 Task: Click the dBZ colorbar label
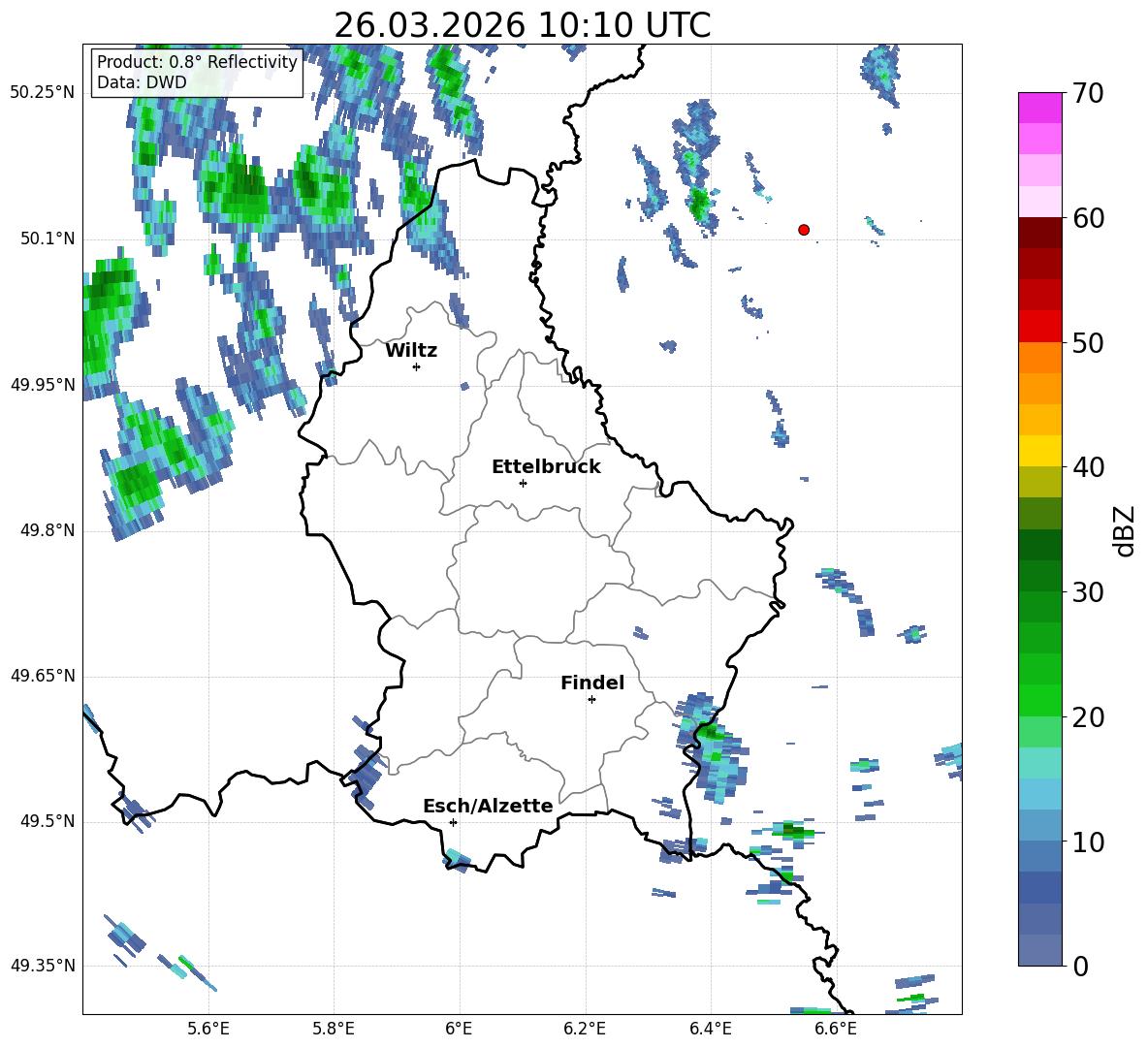(1125, 530)
